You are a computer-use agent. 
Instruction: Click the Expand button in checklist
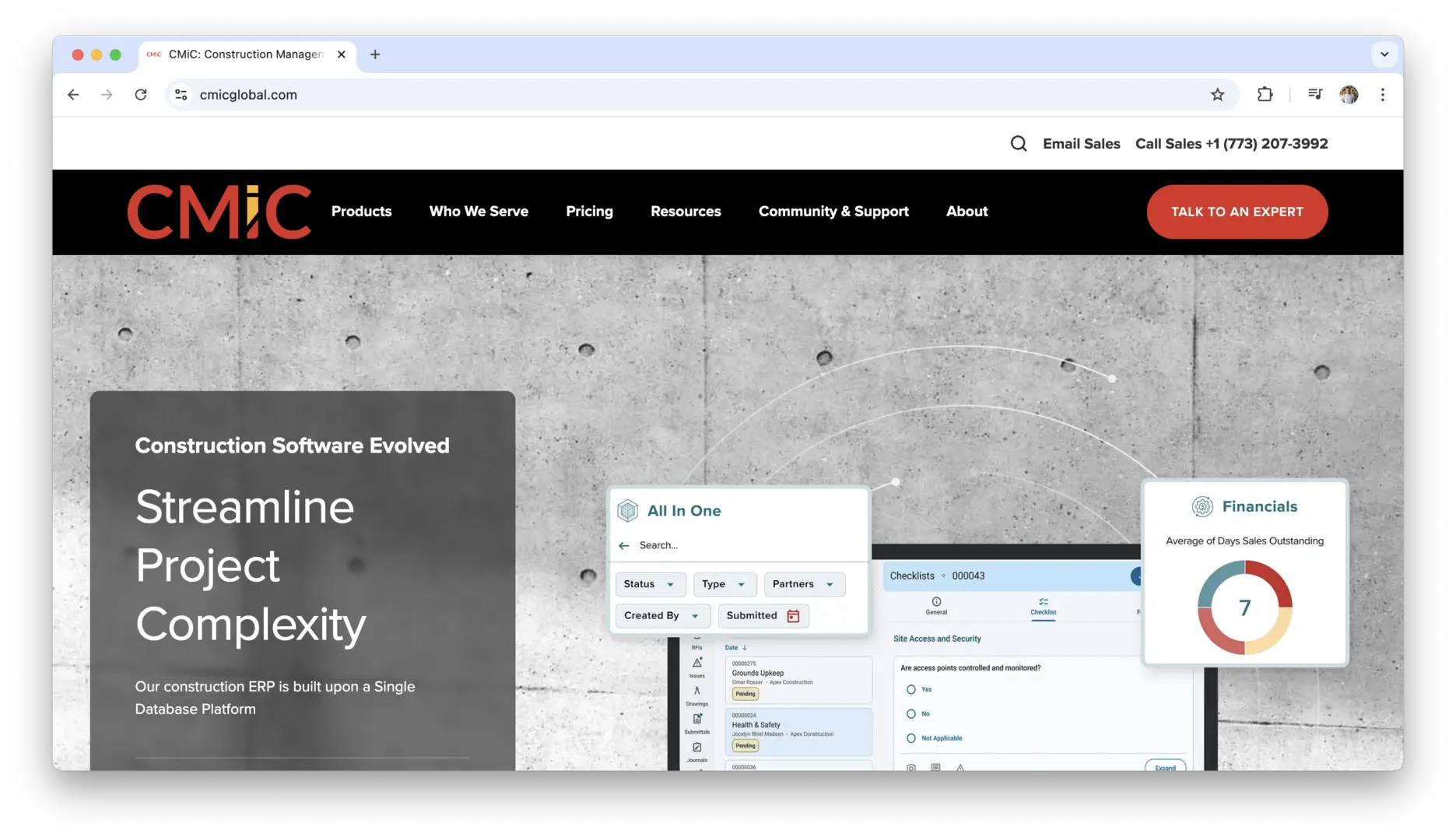pos(1165,766)
